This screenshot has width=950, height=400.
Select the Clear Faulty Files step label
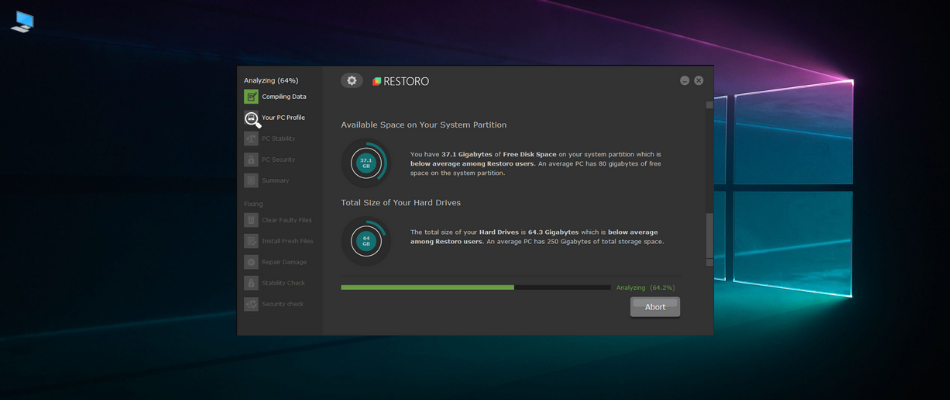click(x=287, y=220)
